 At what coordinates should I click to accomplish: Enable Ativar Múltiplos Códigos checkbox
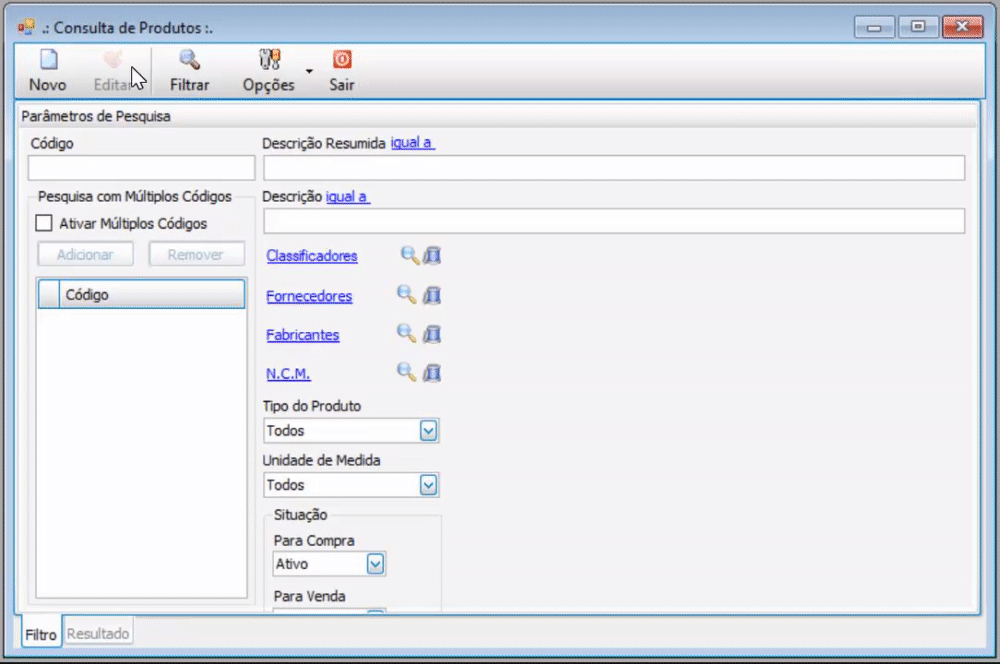point(44,223)
